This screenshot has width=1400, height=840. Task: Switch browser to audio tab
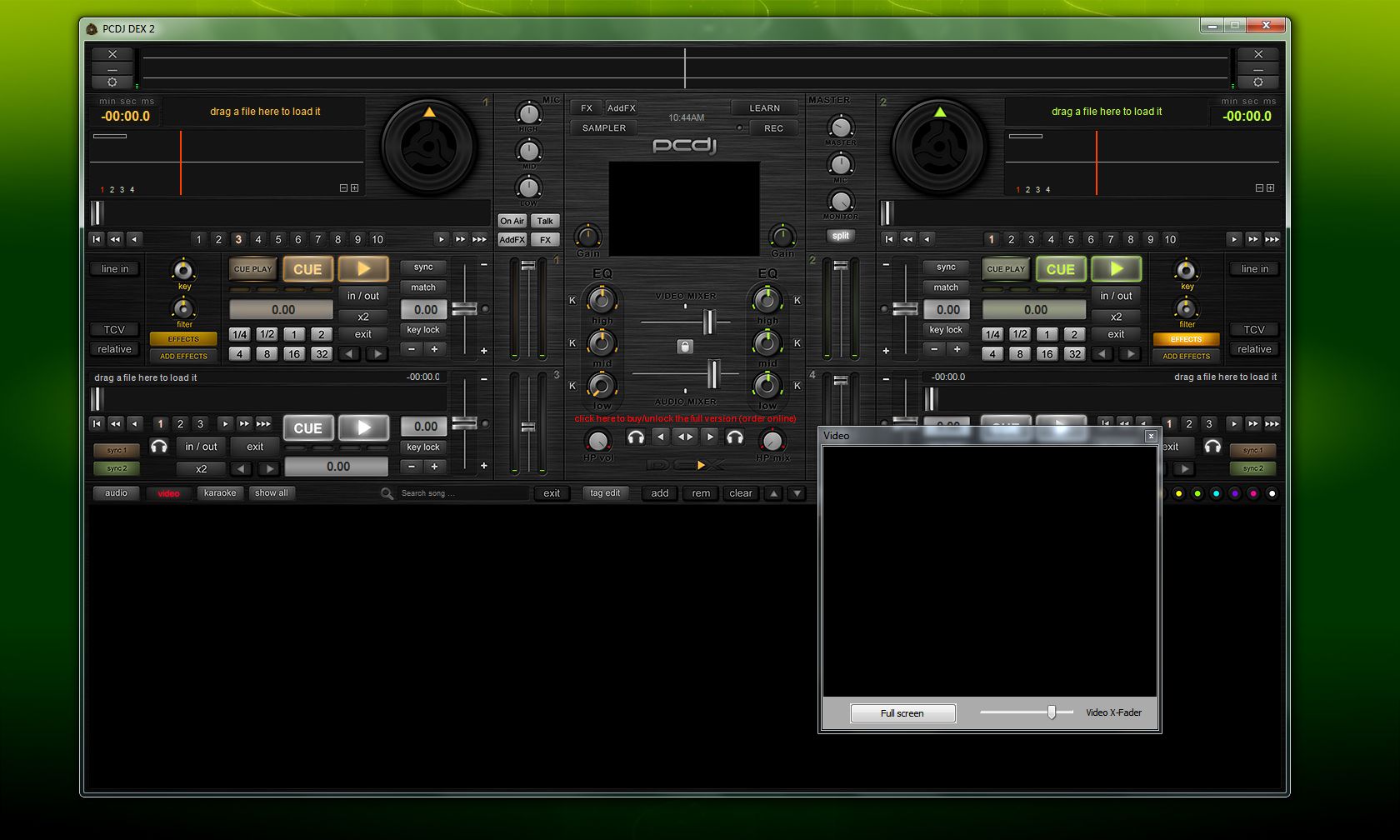click(x=116, y=493)
